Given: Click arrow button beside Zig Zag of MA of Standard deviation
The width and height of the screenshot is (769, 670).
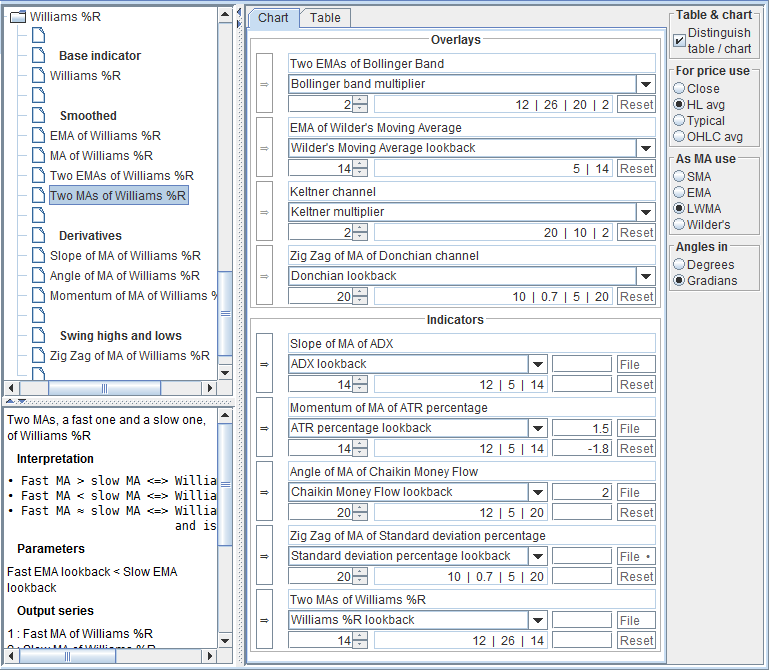Looking at the screenshot, I should (x=264, y=556).
